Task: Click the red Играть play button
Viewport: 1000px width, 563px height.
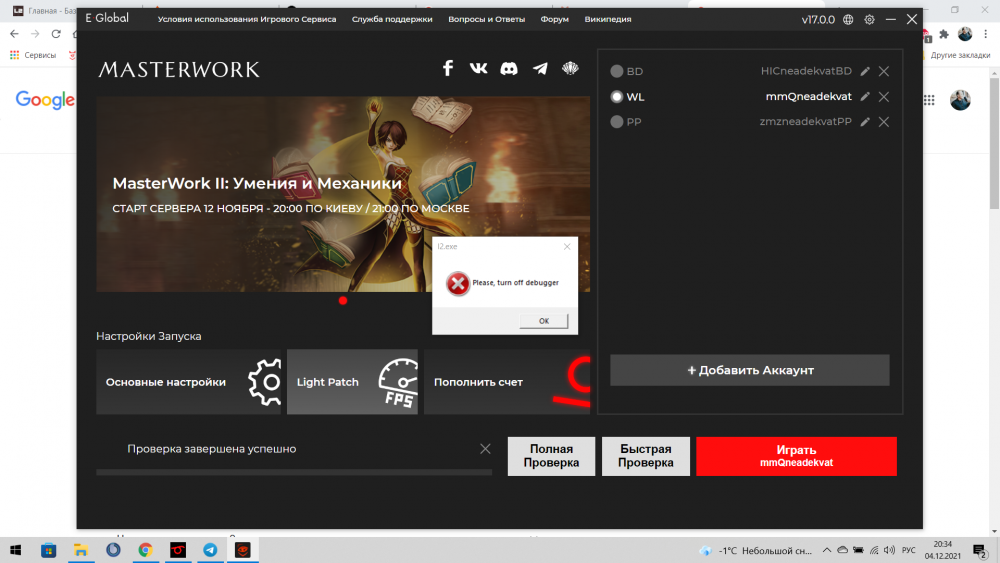Action: [796, 456]
